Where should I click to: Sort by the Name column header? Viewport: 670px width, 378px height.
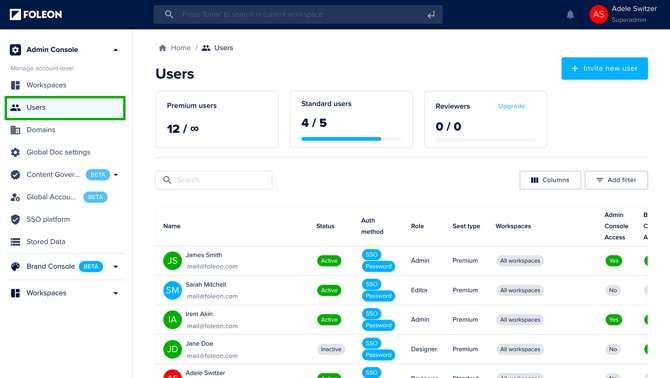(172, 226)
